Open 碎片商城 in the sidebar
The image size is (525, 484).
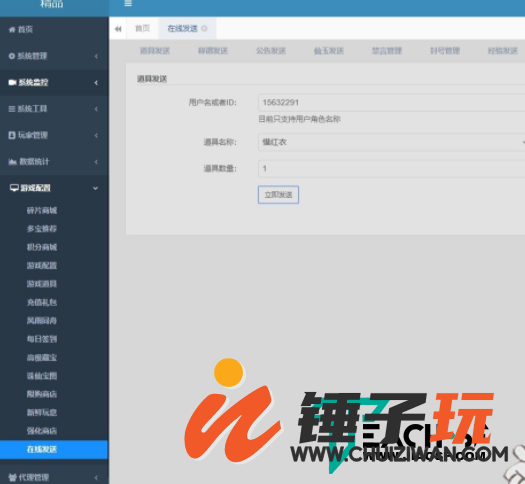[x=42, y=211]
